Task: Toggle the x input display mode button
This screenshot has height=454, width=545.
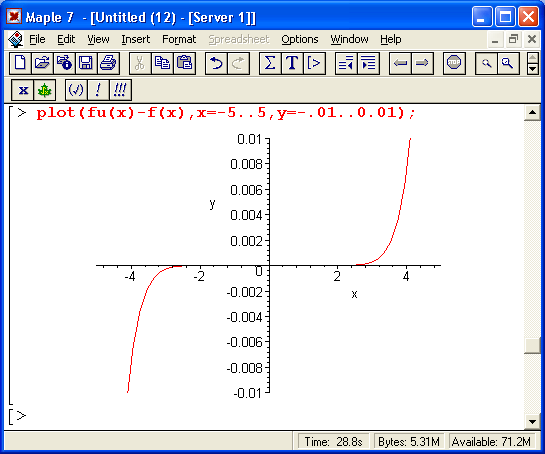Action: (23, 90)
